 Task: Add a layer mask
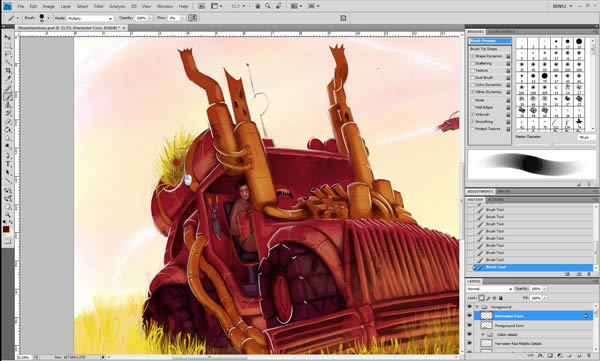coord(550,356)
